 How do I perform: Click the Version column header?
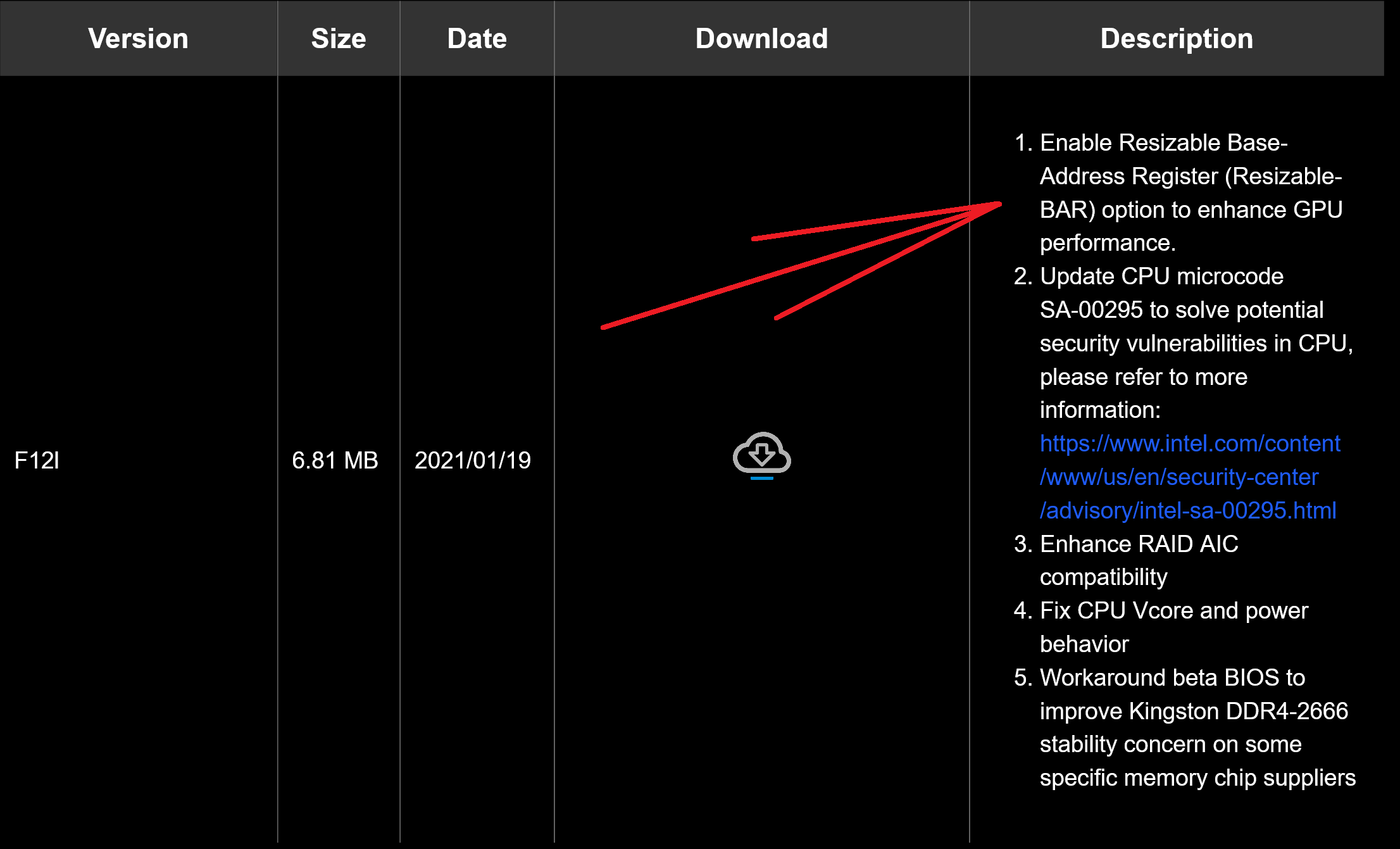(x=138, y=39)
